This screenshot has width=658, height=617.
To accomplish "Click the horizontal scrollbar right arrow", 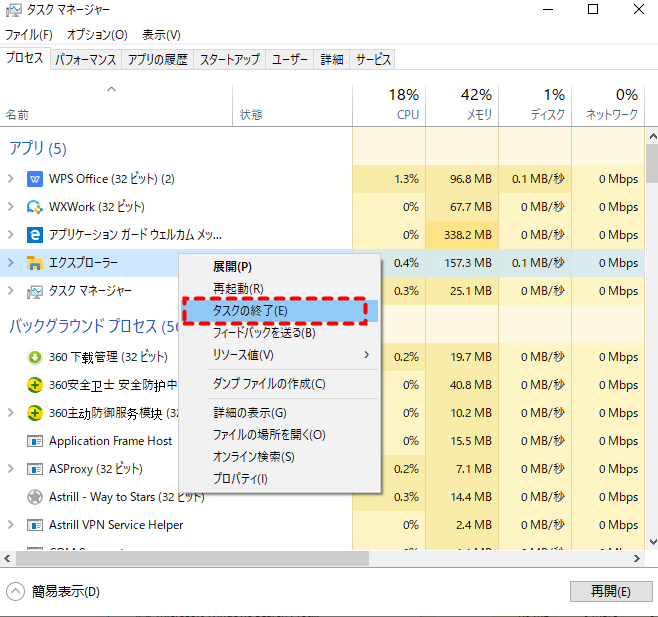I will coord(637,559).
